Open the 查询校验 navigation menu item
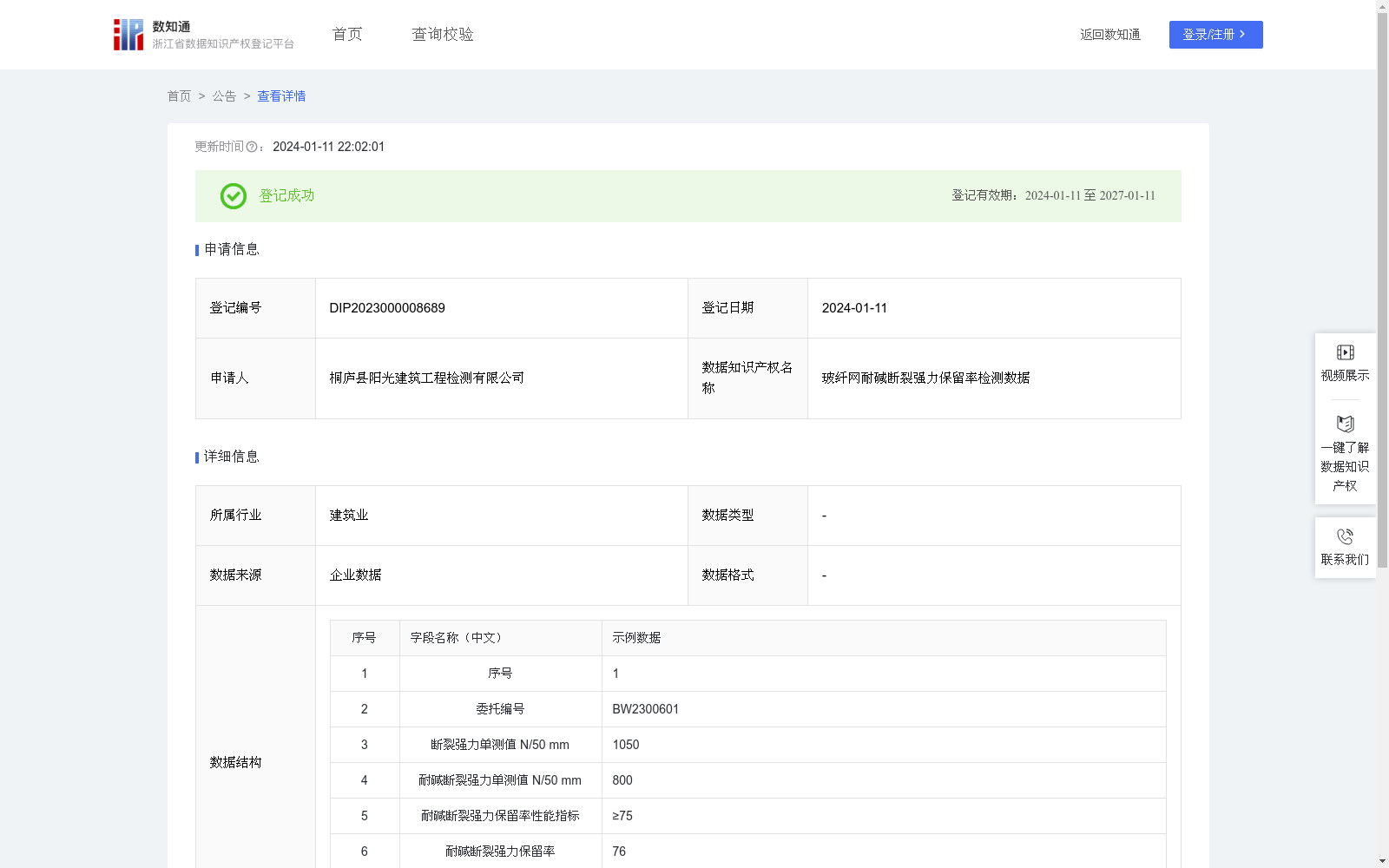 point(443,34)
